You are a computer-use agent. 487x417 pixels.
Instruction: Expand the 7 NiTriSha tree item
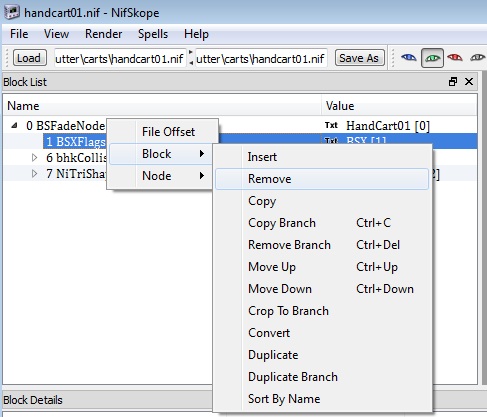tap(34, 174)
